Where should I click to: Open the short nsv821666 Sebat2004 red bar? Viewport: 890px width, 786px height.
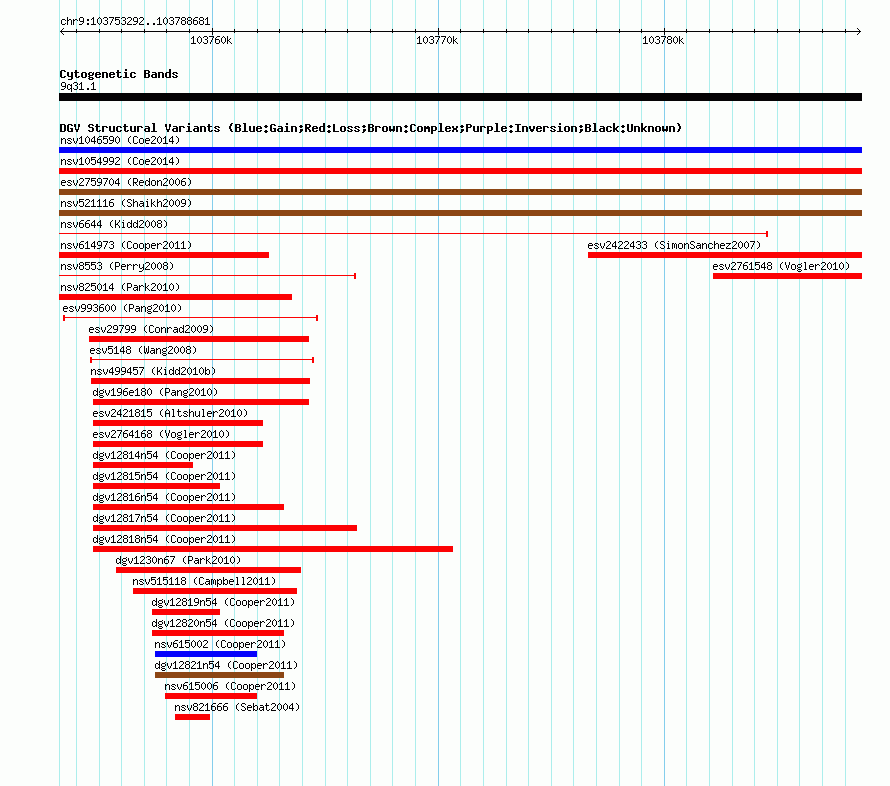pos(192,717)
